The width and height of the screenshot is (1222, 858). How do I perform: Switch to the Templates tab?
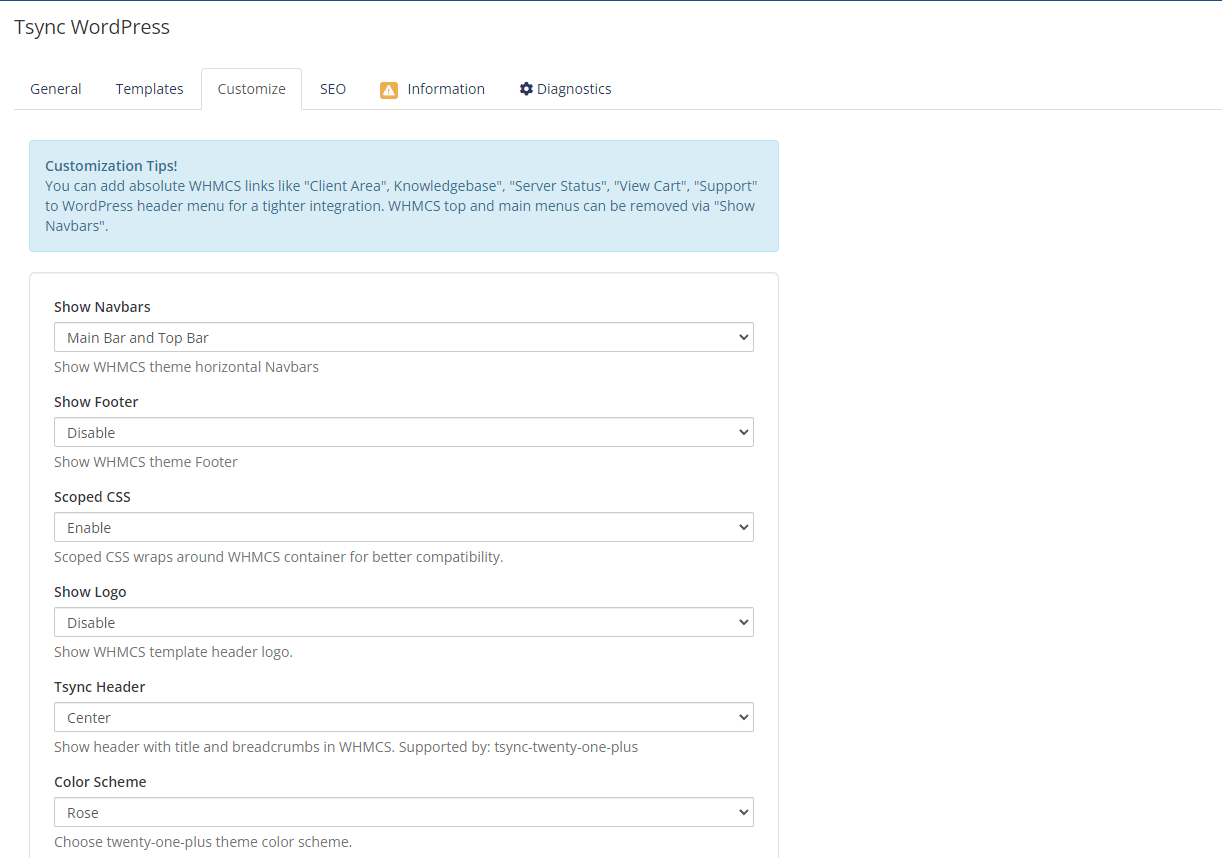149,89
